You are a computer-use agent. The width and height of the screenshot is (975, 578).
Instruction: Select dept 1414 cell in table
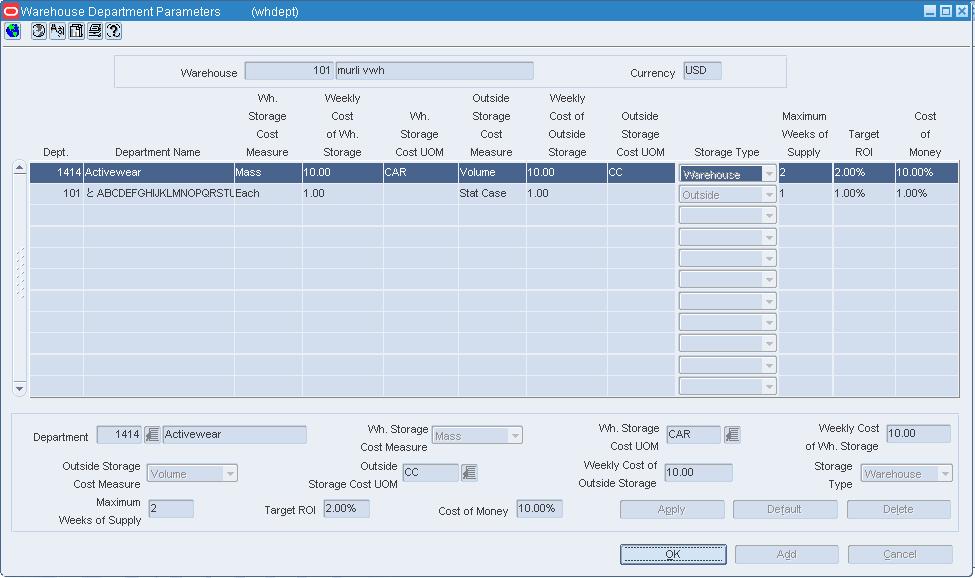coord(57,173)
